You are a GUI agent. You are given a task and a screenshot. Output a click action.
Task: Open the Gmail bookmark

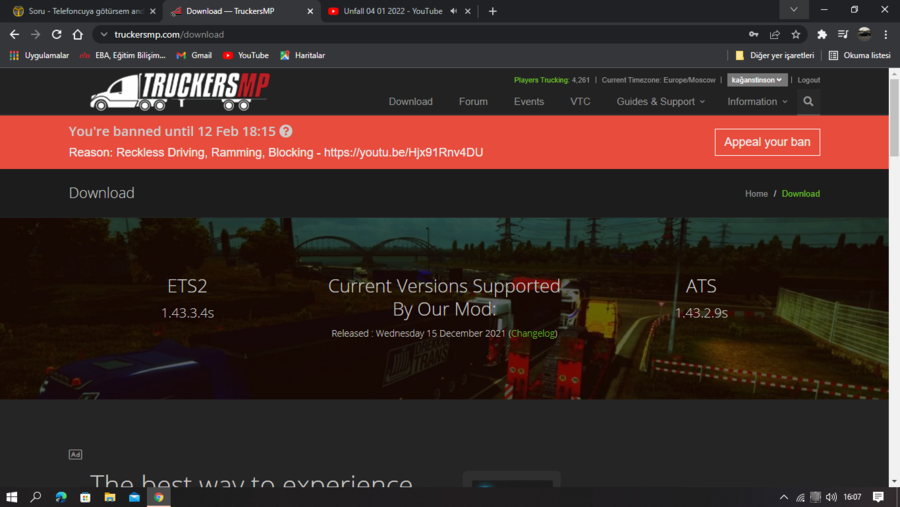[194, 55]
